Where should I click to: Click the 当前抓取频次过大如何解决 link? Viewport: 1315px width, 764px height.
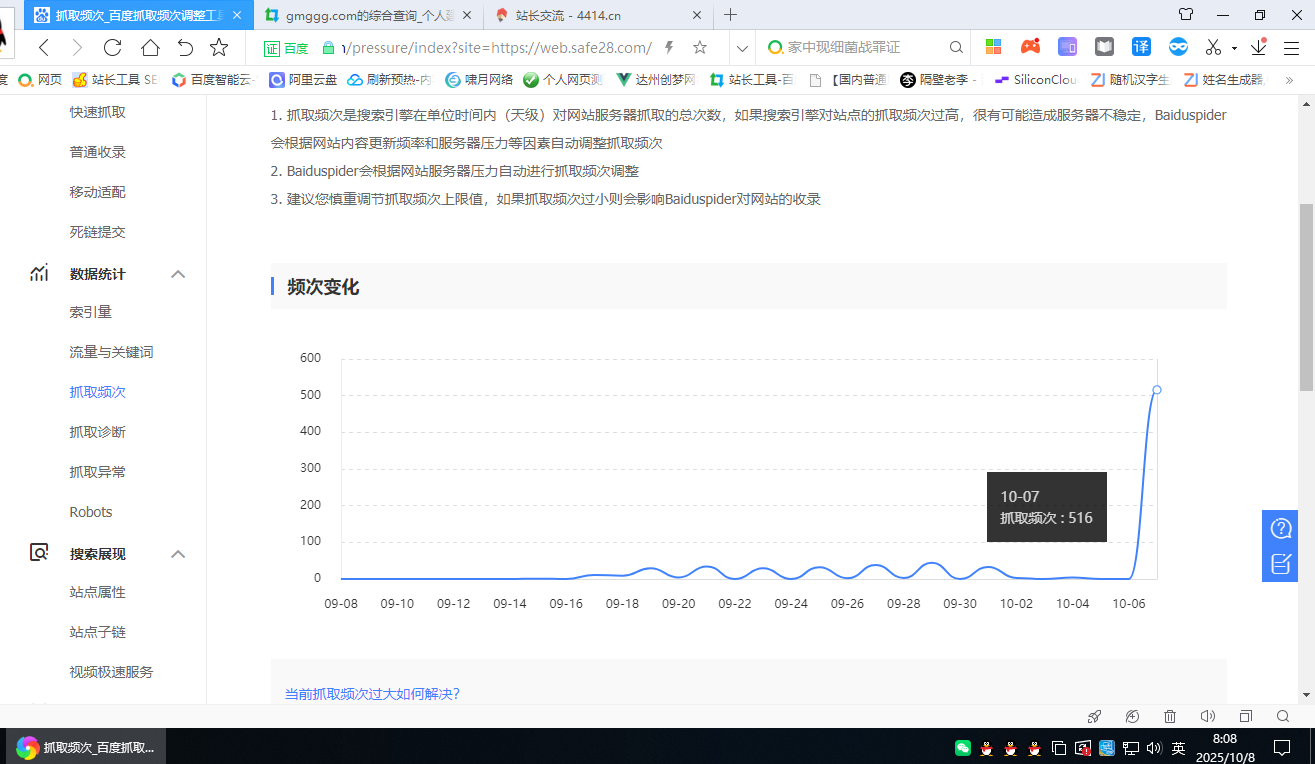372,694
